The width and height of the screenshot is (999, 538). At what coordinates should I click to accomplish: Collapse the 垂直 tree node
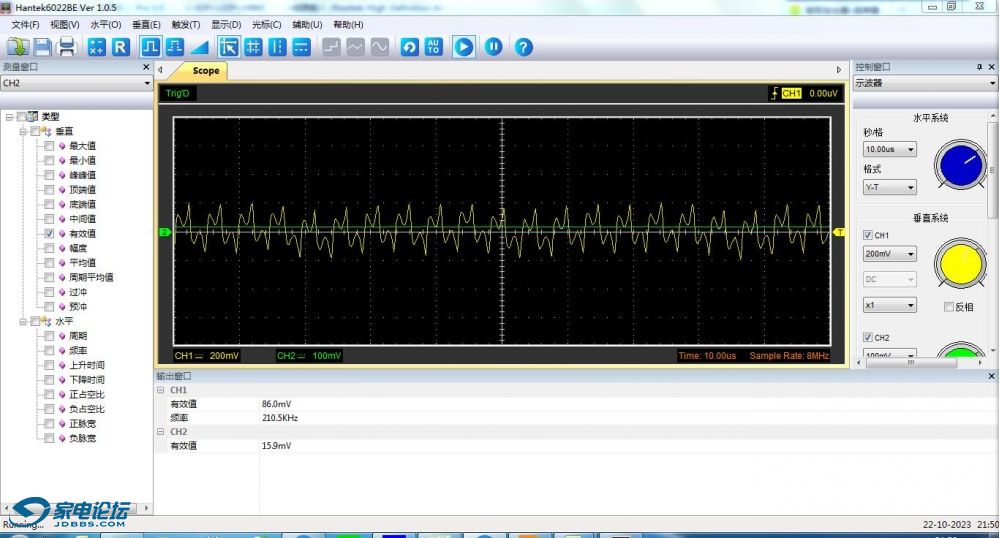point(23,131)
